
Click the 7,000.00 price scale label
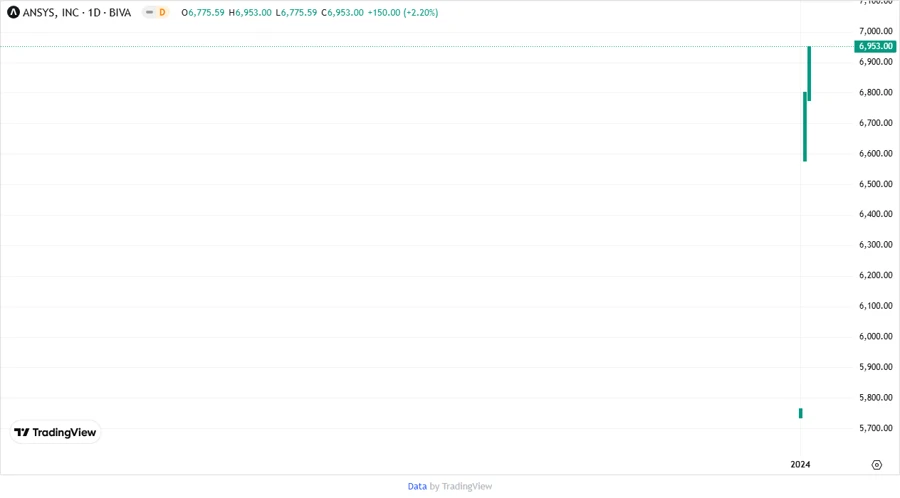[875, 31]
